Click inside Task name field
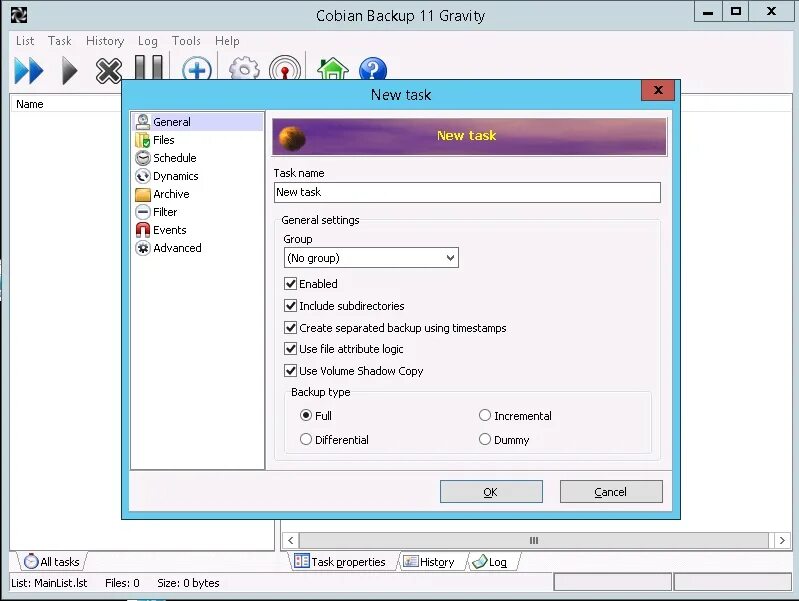 [467, 192]
